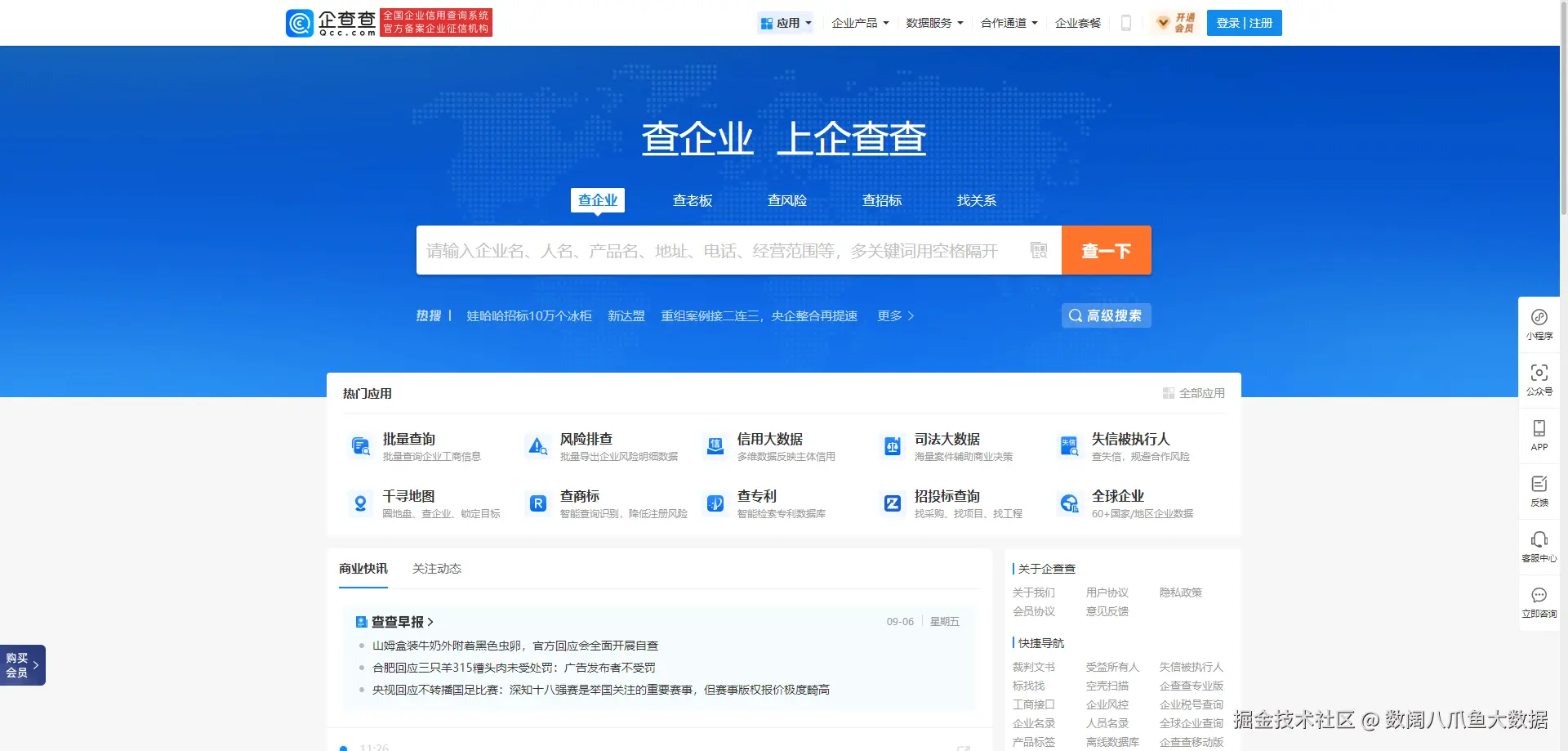Click the QR scan icon in search box
This screenshot has width=1568, height=751.
[1039, 250]
